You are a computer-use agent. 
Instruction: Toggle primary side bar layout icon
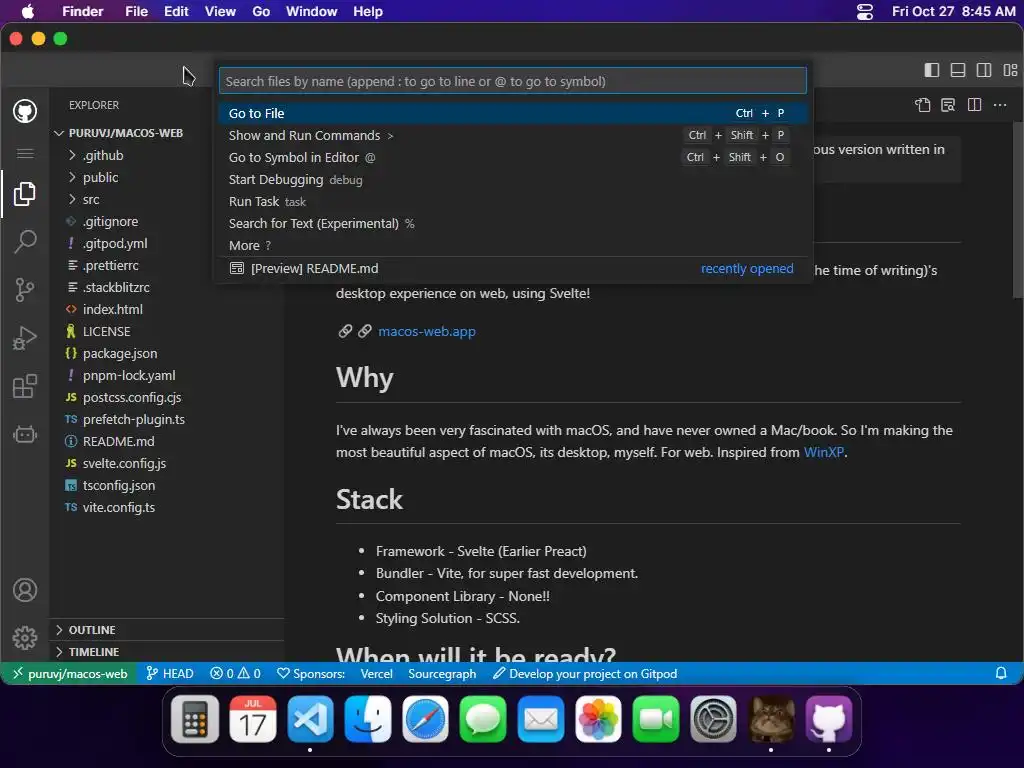tap(932, 71)
